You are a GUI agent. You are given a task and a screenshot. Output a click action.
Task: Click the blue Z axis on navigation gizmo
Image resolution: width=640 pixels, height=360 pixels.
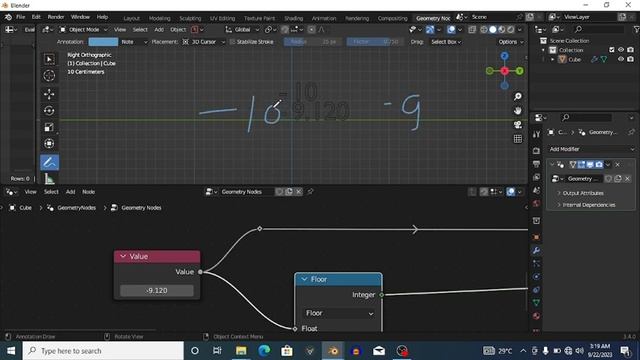[x=504, y=56]
